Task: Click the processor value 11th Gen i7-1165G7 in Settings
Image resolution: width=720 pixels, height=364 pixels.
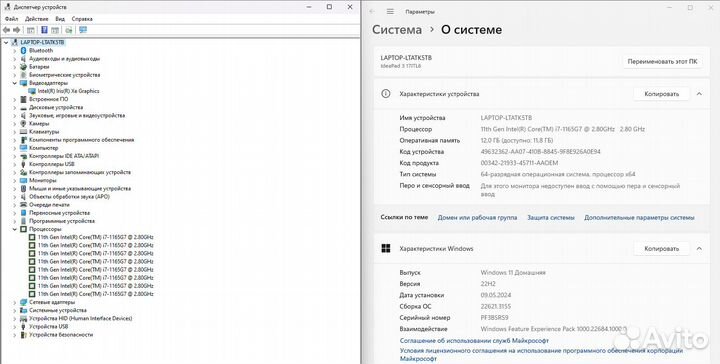Action: click(562, 129)
